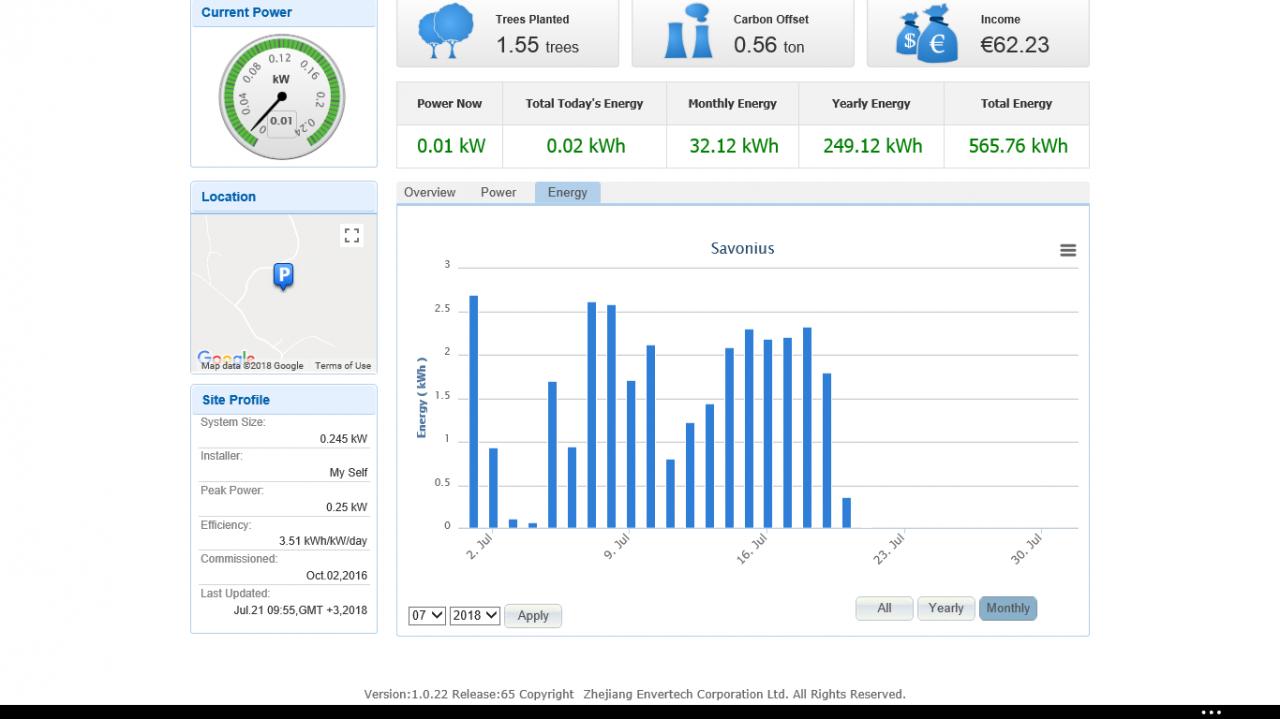Open the month dropdown showing 07
The height and width of the screenshot is (719, 1280).
tap(426, 615)
